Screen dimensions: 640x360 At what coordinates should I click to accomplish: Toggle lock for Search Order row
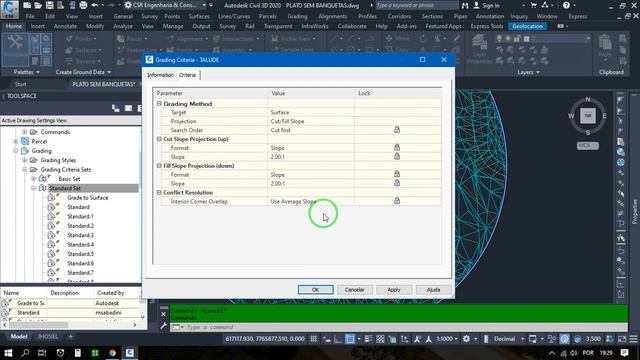coord(397,130)
